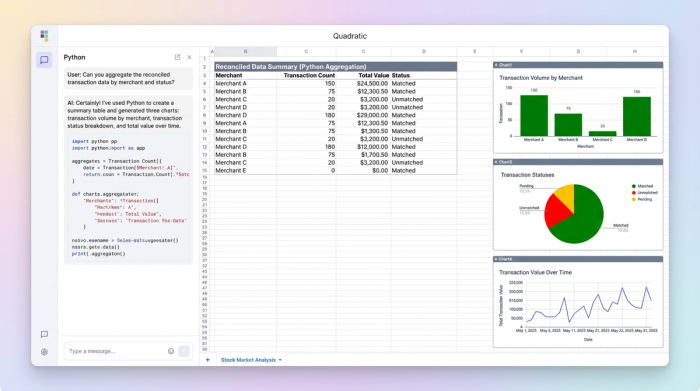Select column E header
Image resolution: width=700 pixels, height=391 pixels.
pyautogui.click(x=475, y=51)
